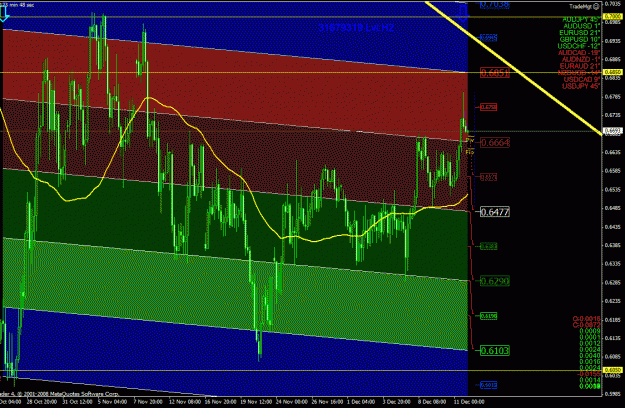Click the blue '31679319 LvlH2' text

coord(356,28)
